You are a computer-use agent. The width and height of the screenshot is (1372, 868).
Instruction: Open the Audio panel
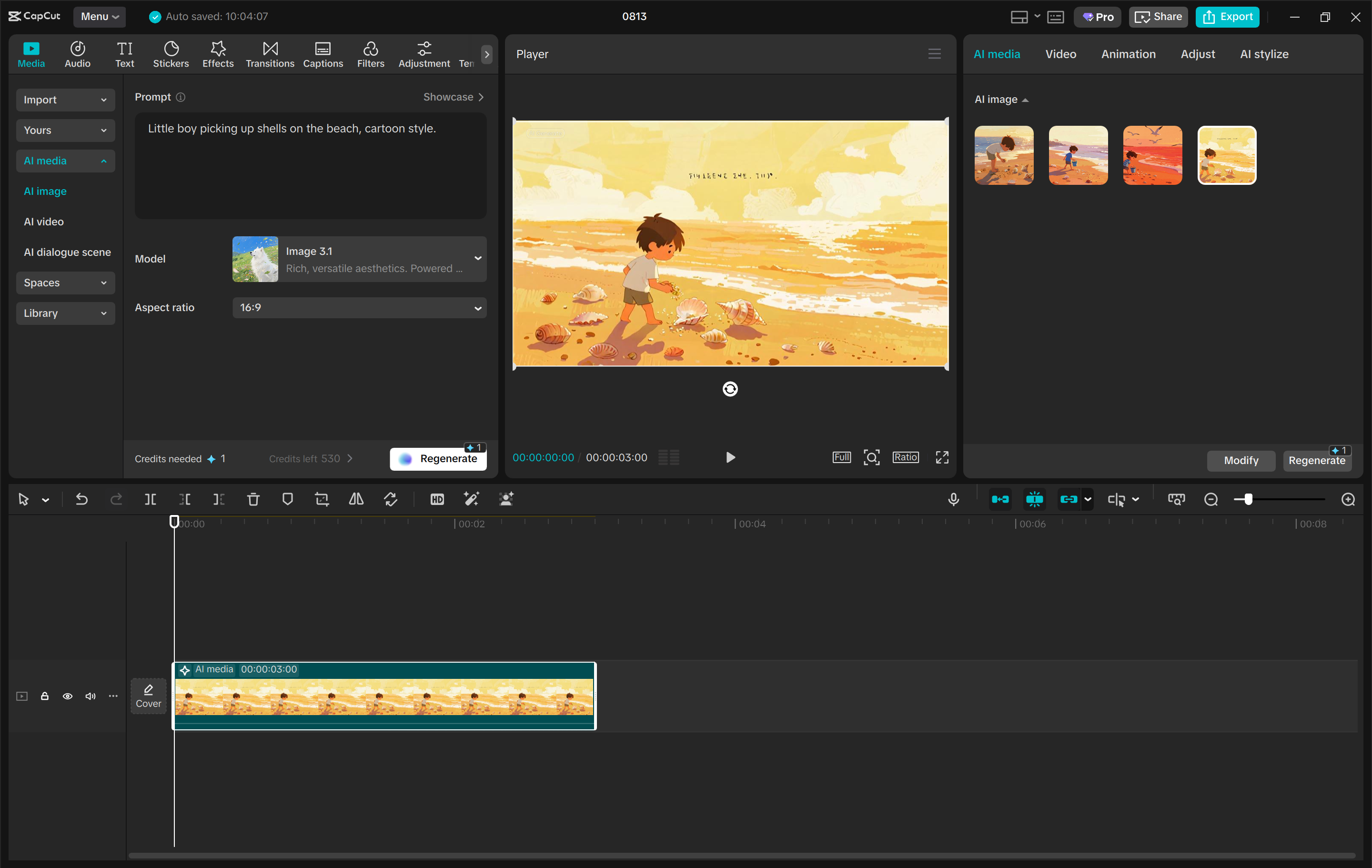click(x=78, y=55)
